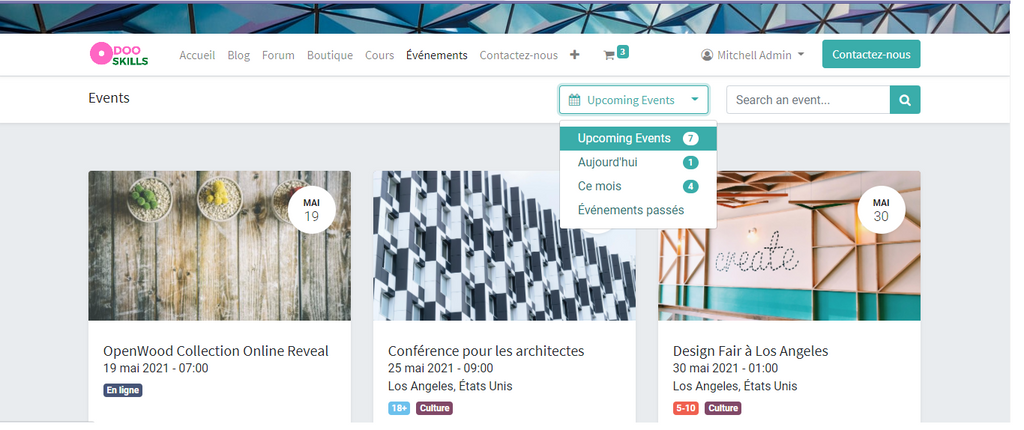Click the Search an event input field
Screen dimensions: 1024x430
(807, 100)
